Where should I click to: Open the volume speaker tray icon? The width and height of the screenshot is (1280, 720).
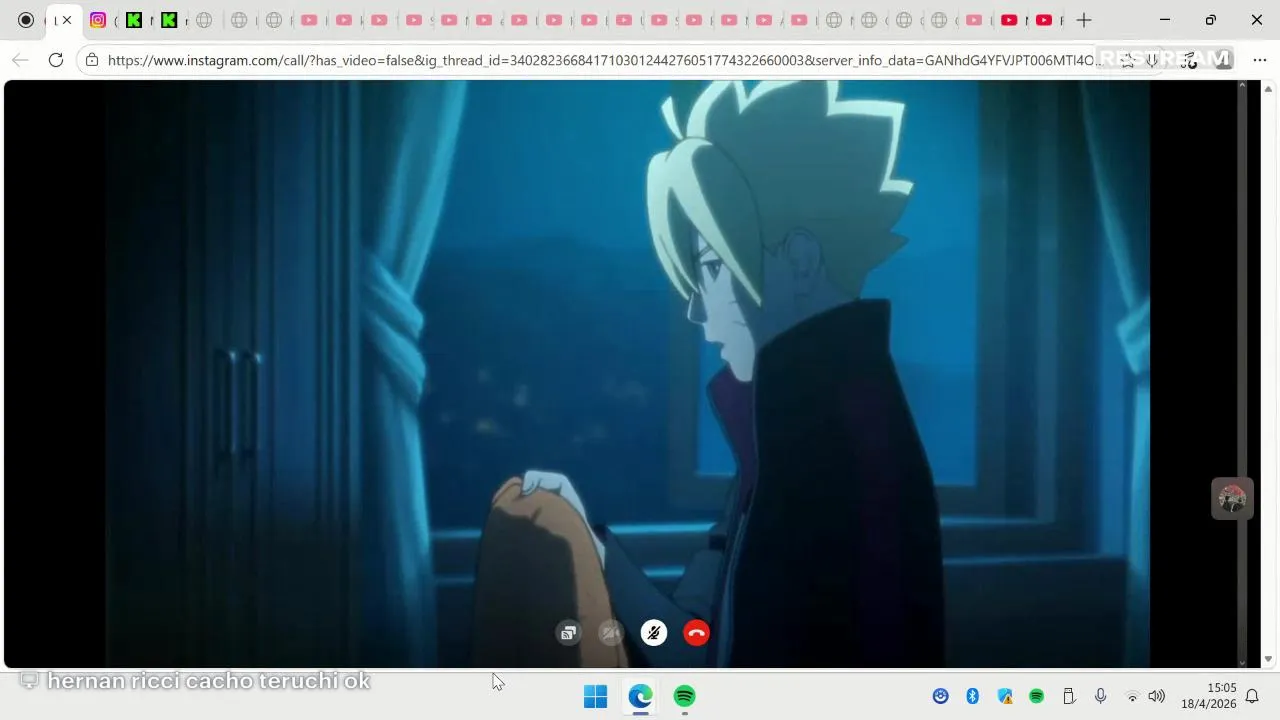tap(1157, 696)
